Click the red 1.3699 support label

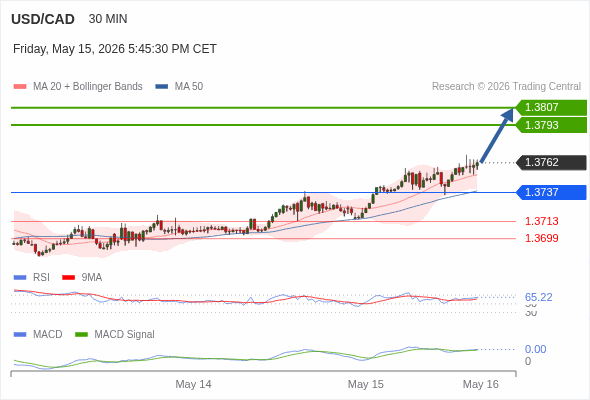click(541, 238)
